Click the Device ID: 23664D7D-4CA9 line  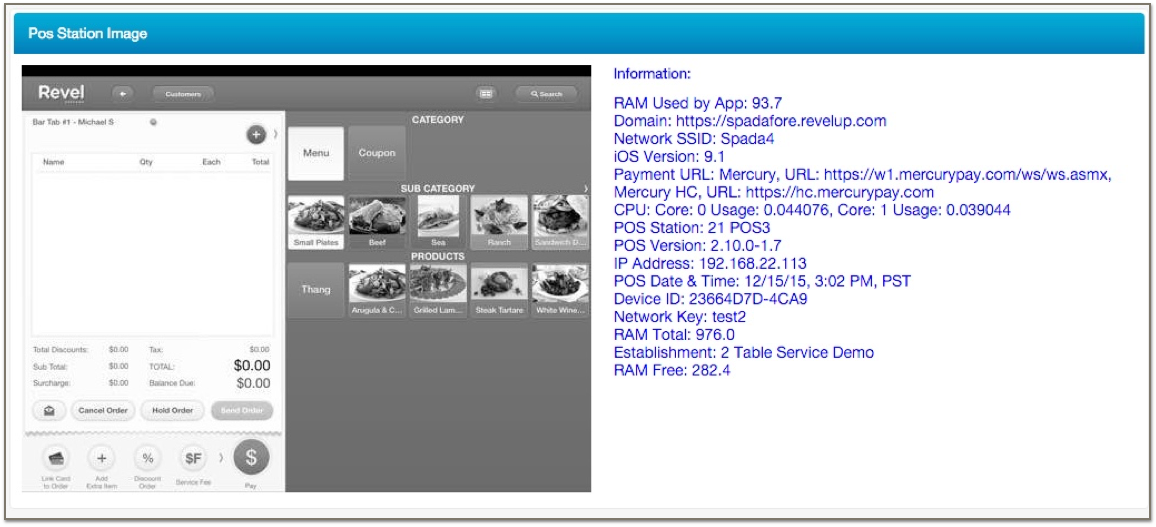coord(710,299)
